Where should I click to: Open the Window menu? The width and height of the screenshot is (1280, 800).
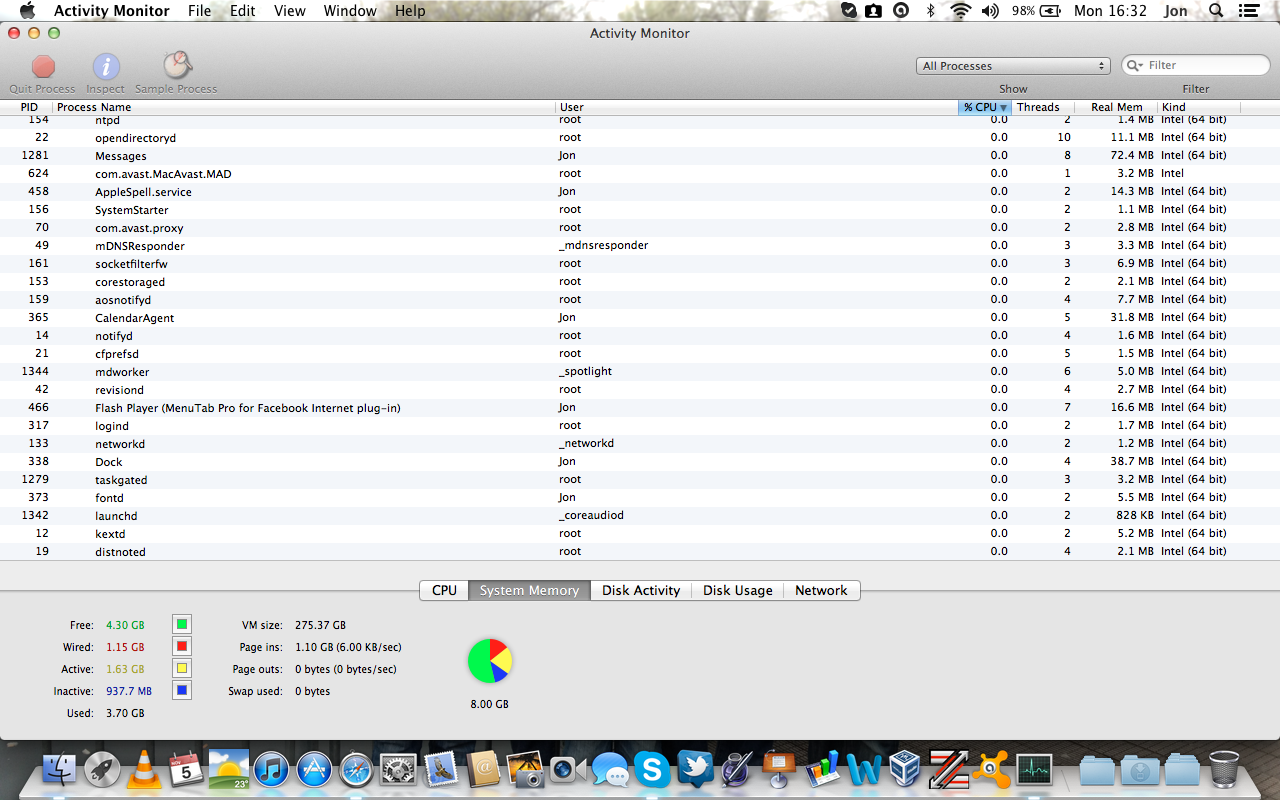click(350, 11)
